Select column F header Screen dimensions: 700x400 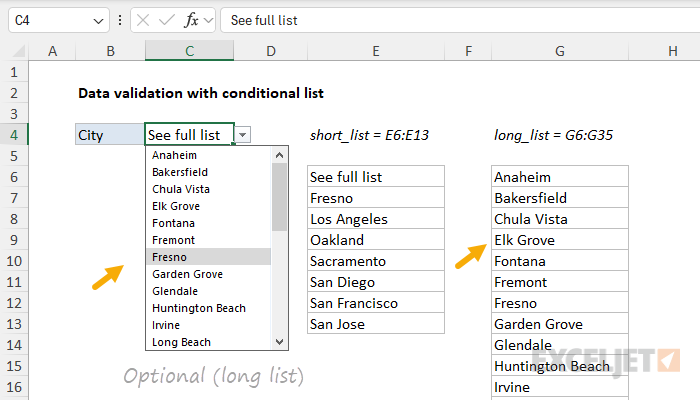[x=468, y=51]
